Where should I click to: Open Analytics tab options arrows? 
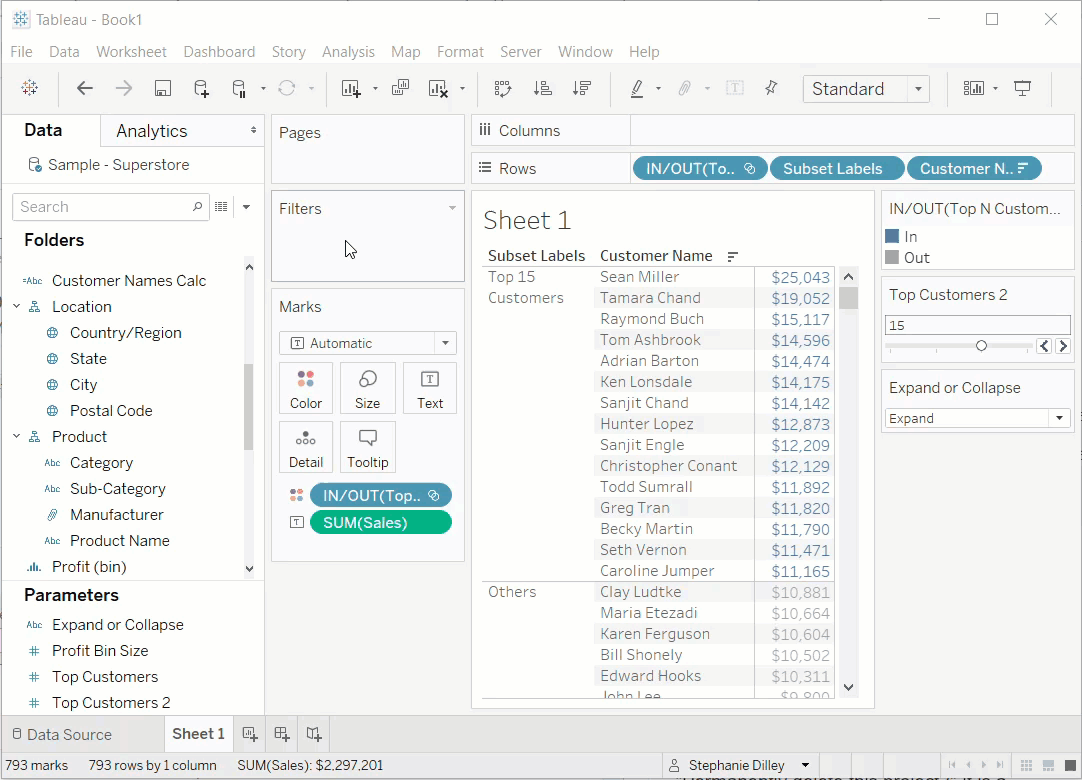pos(253,130)
